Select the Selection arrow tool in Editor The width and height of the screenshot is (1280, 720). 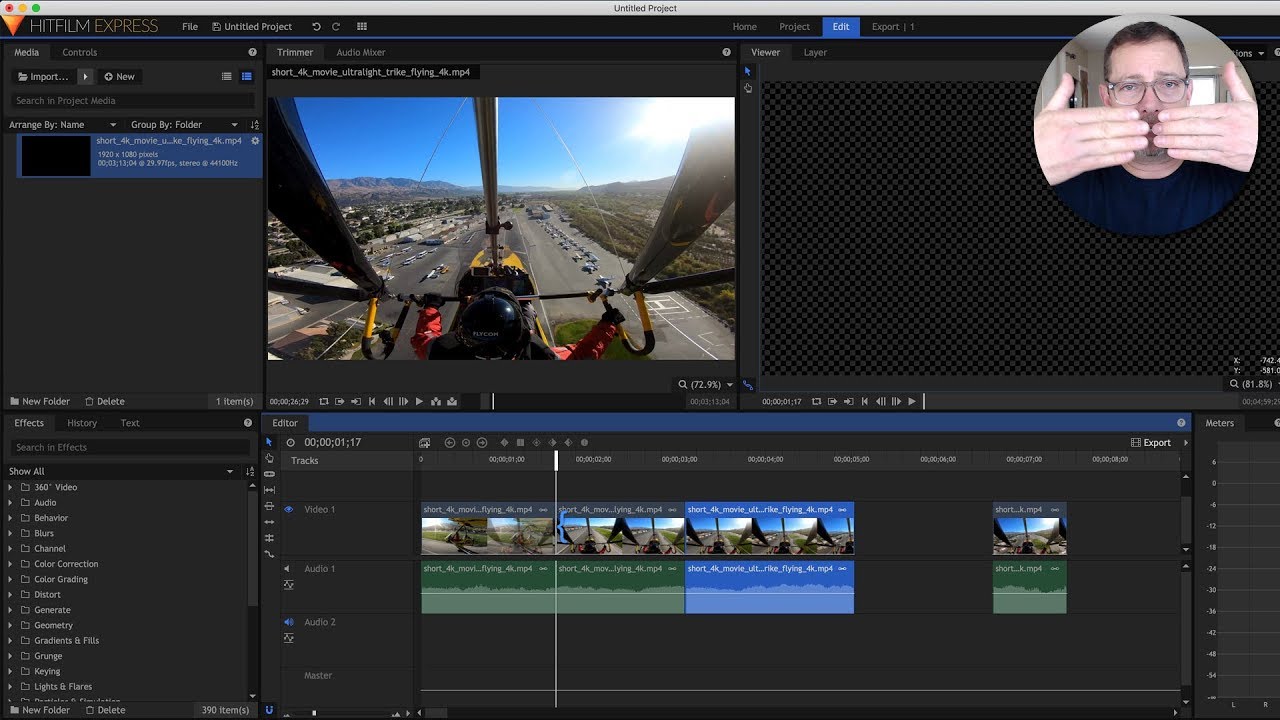(269, 442)
